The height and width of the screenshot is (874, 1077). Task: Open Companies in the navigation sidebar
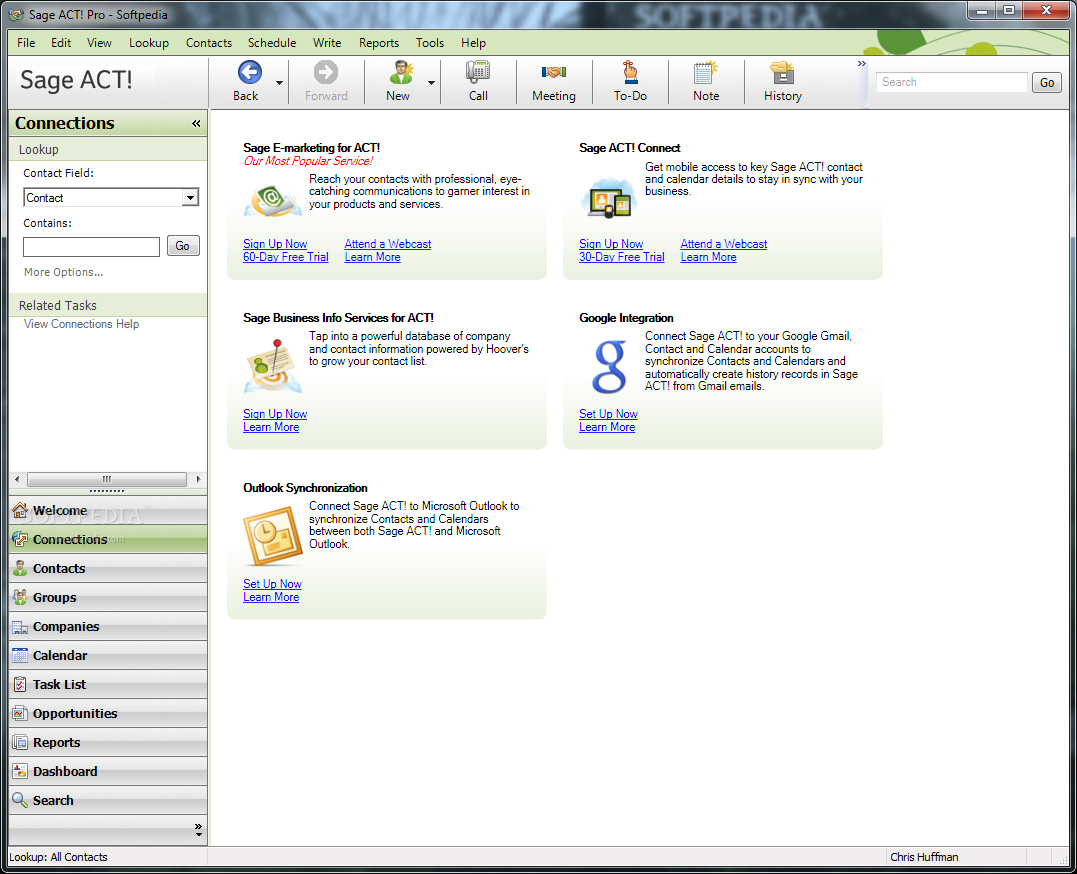click(108, 626)
